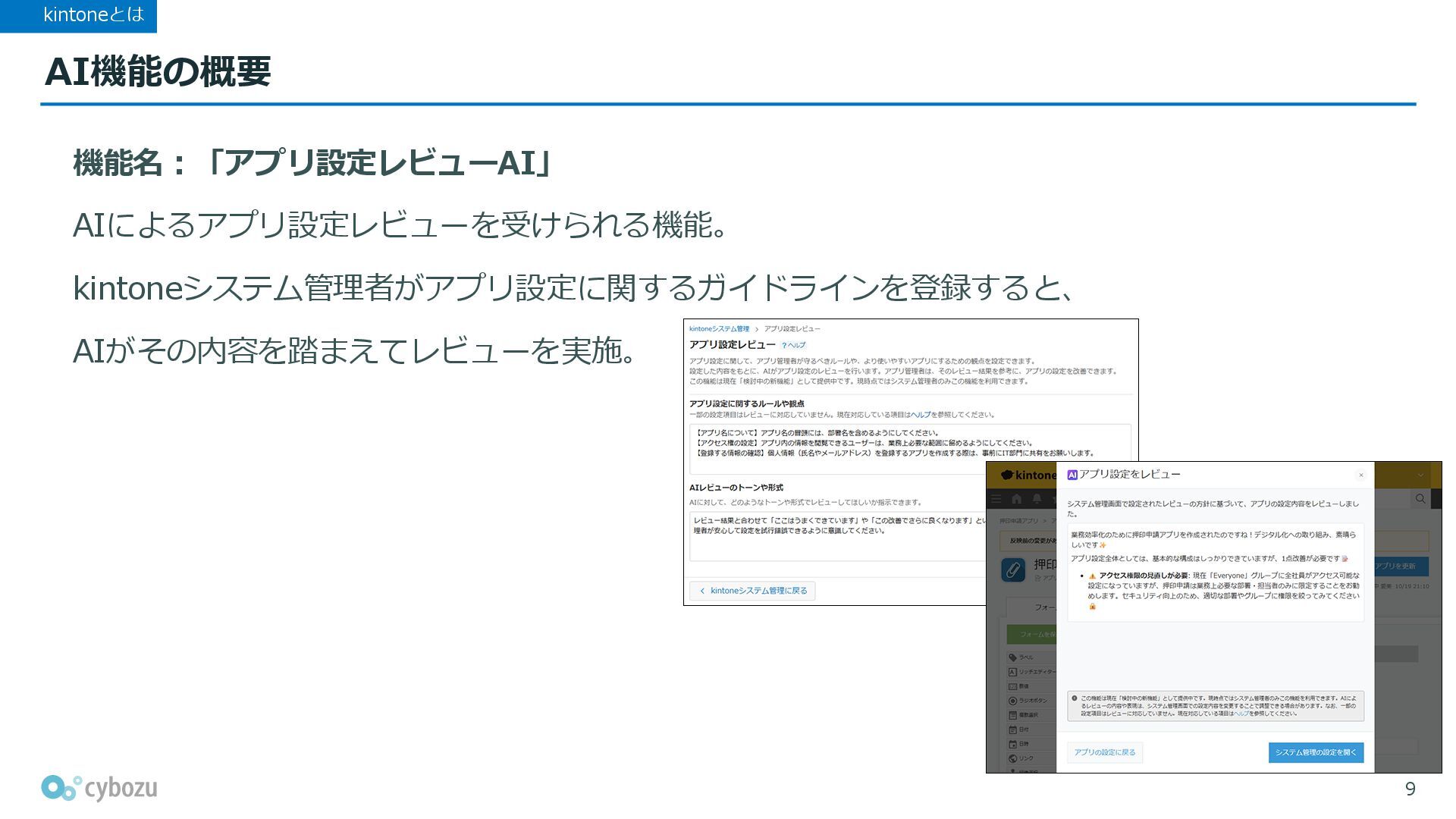Click アプリの設定に戻る button

[1104, 752]
